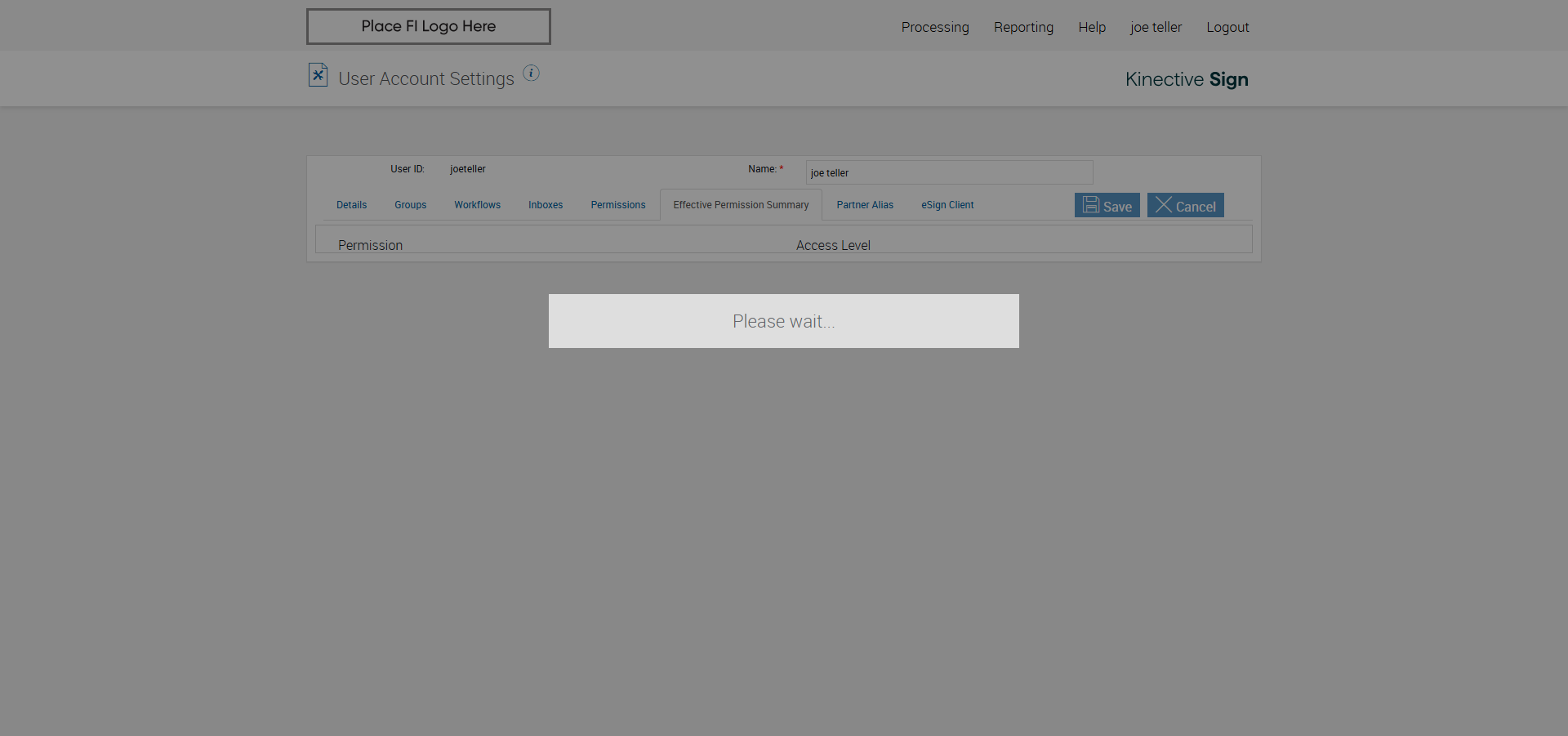Switch to the Groups tab
This screenshot has height=736, width=1568.
click(410, 205)
